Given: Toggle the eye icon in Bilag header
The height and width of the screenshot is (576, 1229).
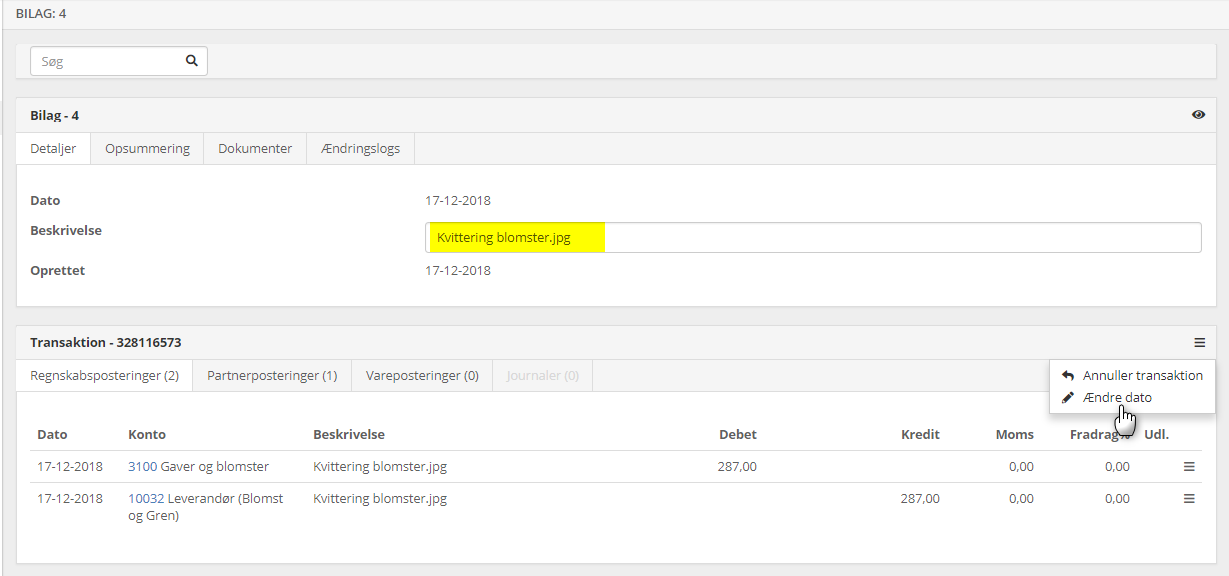Looking at the screenshot, I should [x=1198, y=115].
